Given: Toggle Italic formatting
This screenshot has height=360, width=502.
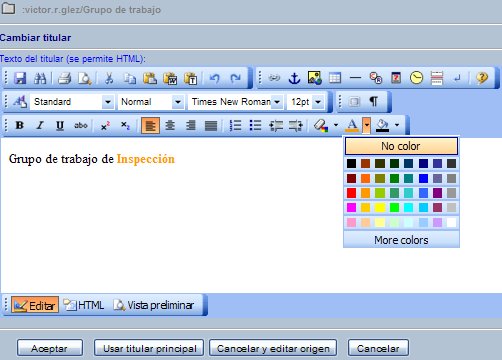Looking at the screenshot, I should [40, 125].
